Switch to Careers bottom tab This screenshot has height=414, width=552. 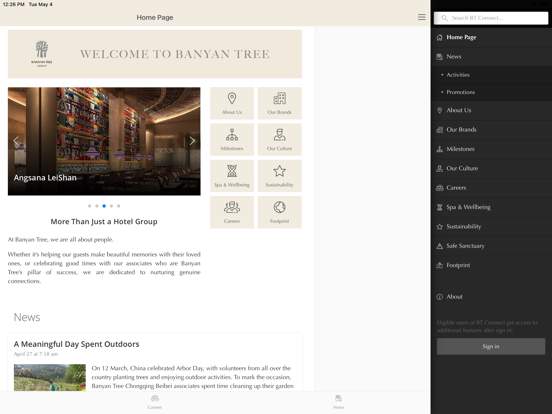(155, 402)
